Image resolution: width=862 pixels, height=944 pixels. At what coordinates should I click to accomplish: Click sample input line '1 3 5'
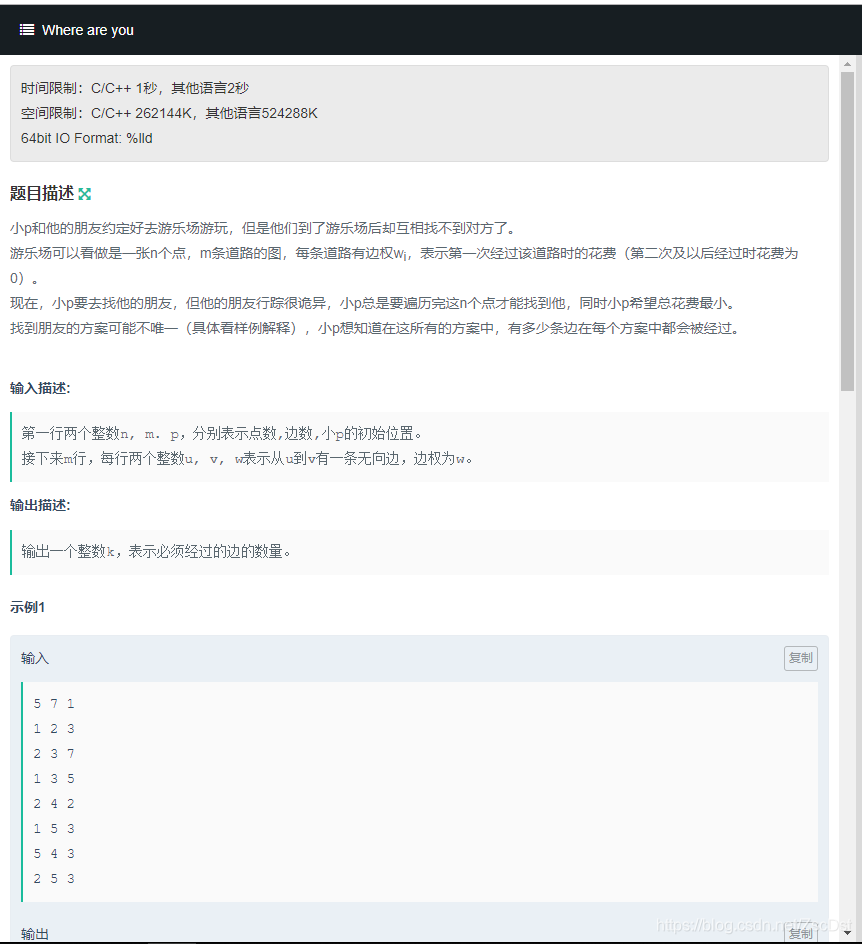pos(54,779)
